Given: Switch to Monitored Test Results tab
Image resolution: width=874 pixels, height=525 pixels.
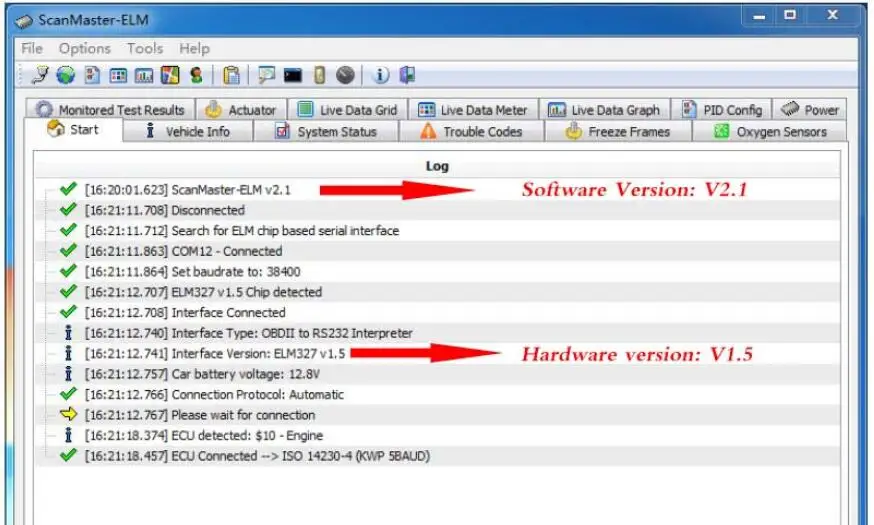Looking at the screenshot, I should pos(110,109).
